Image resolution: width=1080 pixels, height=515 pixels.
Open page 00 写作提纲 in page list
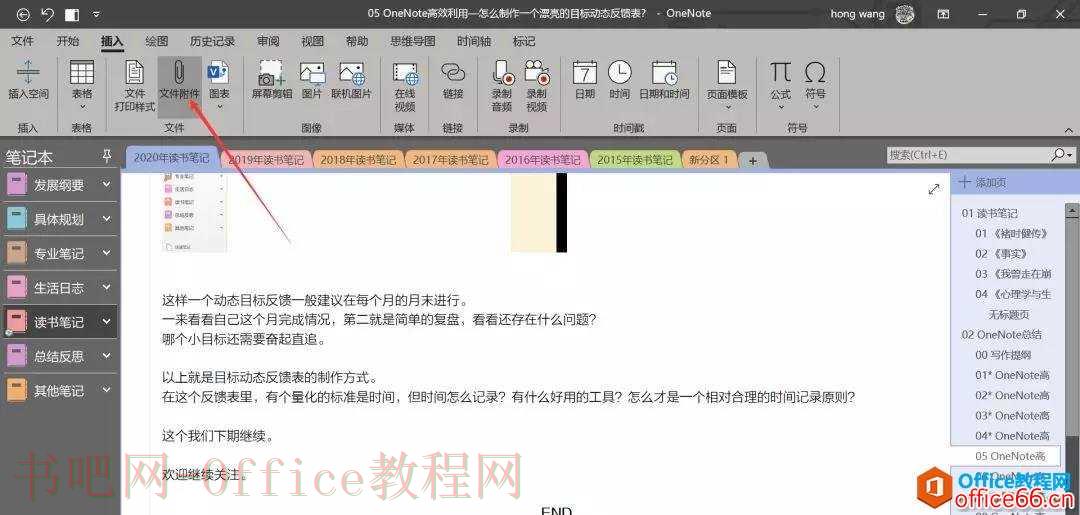pyautogui.click(x=1002, y=355)
